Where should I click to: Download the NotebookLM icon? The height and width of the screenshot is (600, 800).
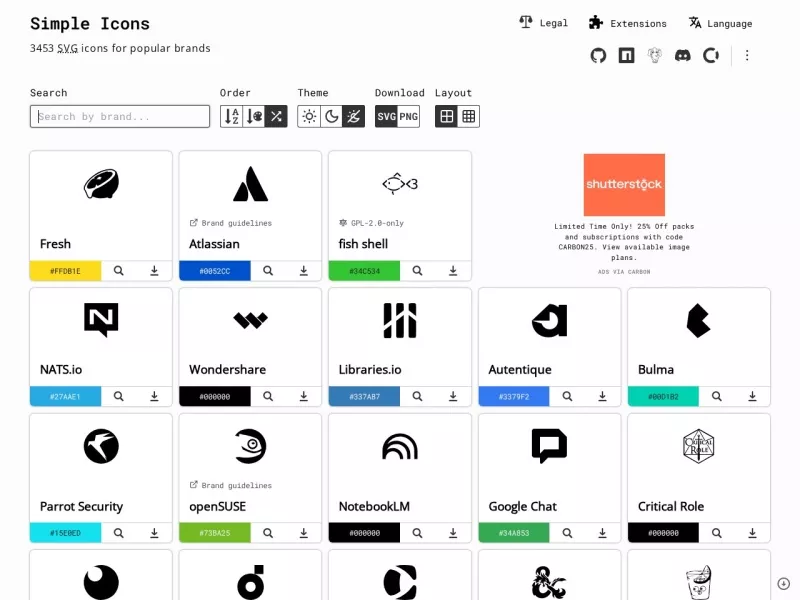[453, 533]
